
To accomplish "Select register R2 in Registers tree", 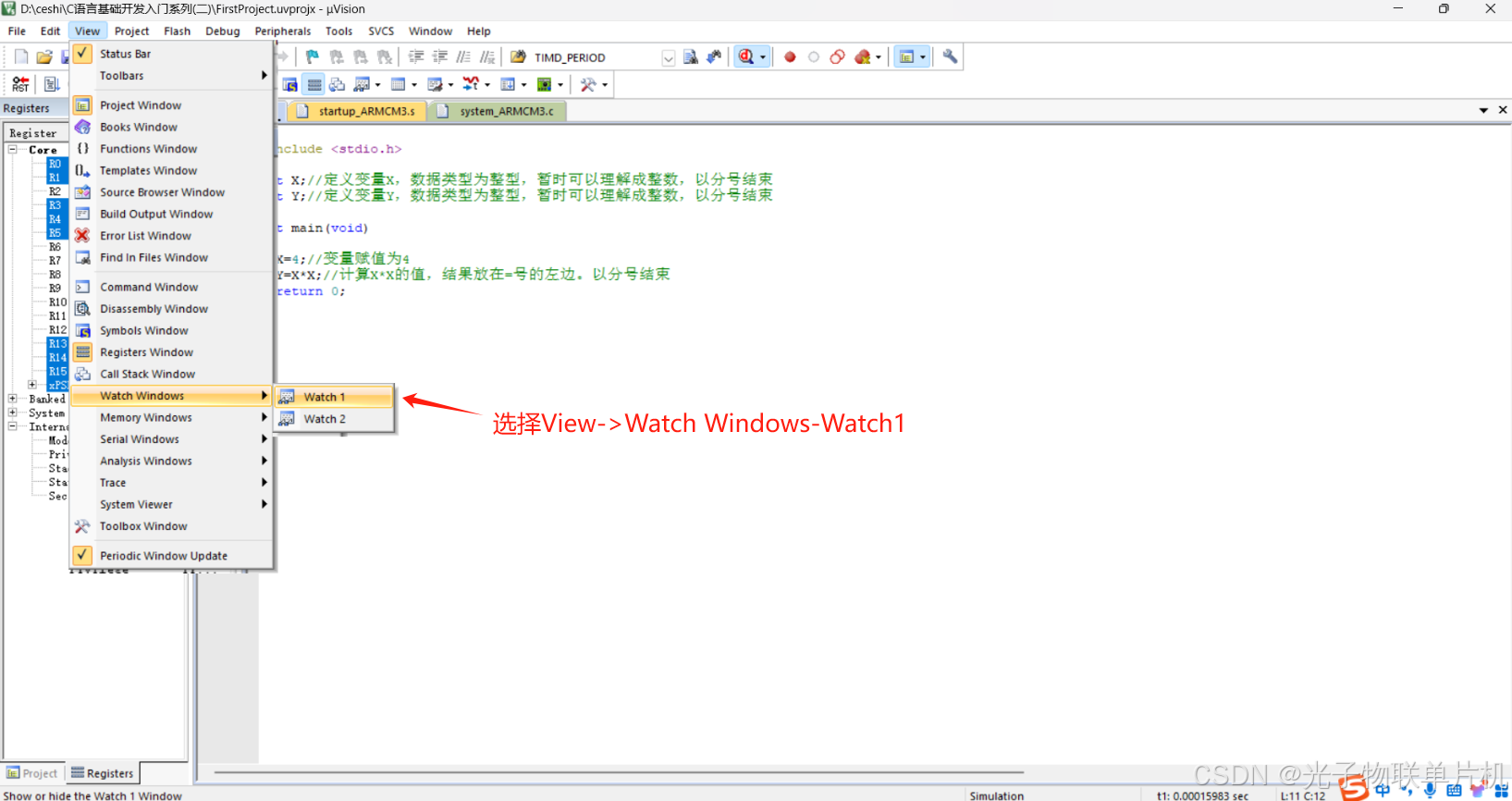I will coord(55,191).
